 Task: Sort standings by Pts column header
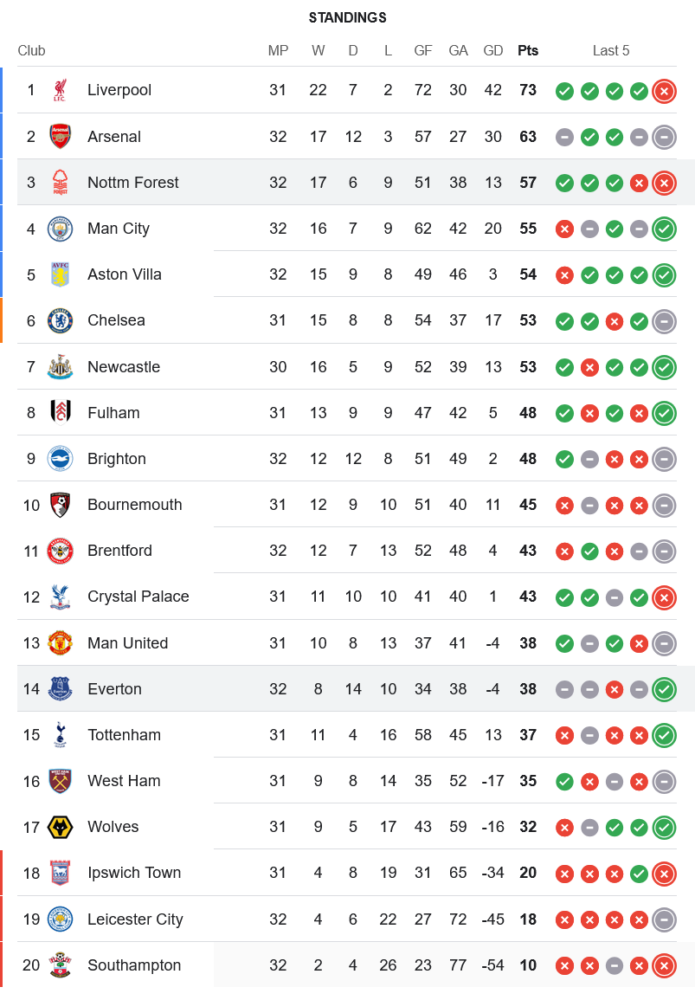pos(527,51)
